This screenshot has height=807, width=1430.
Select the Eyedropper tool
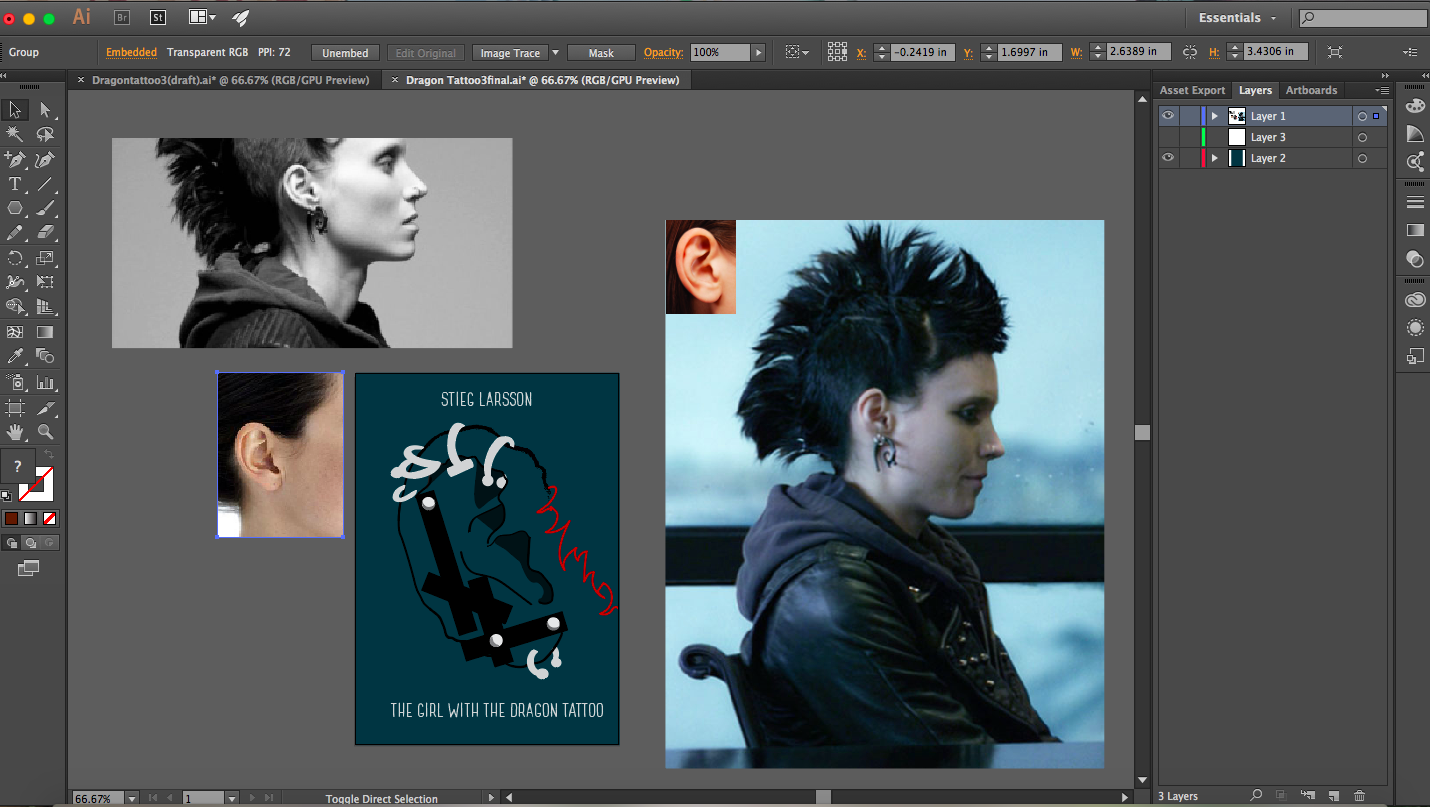point(15,356)
